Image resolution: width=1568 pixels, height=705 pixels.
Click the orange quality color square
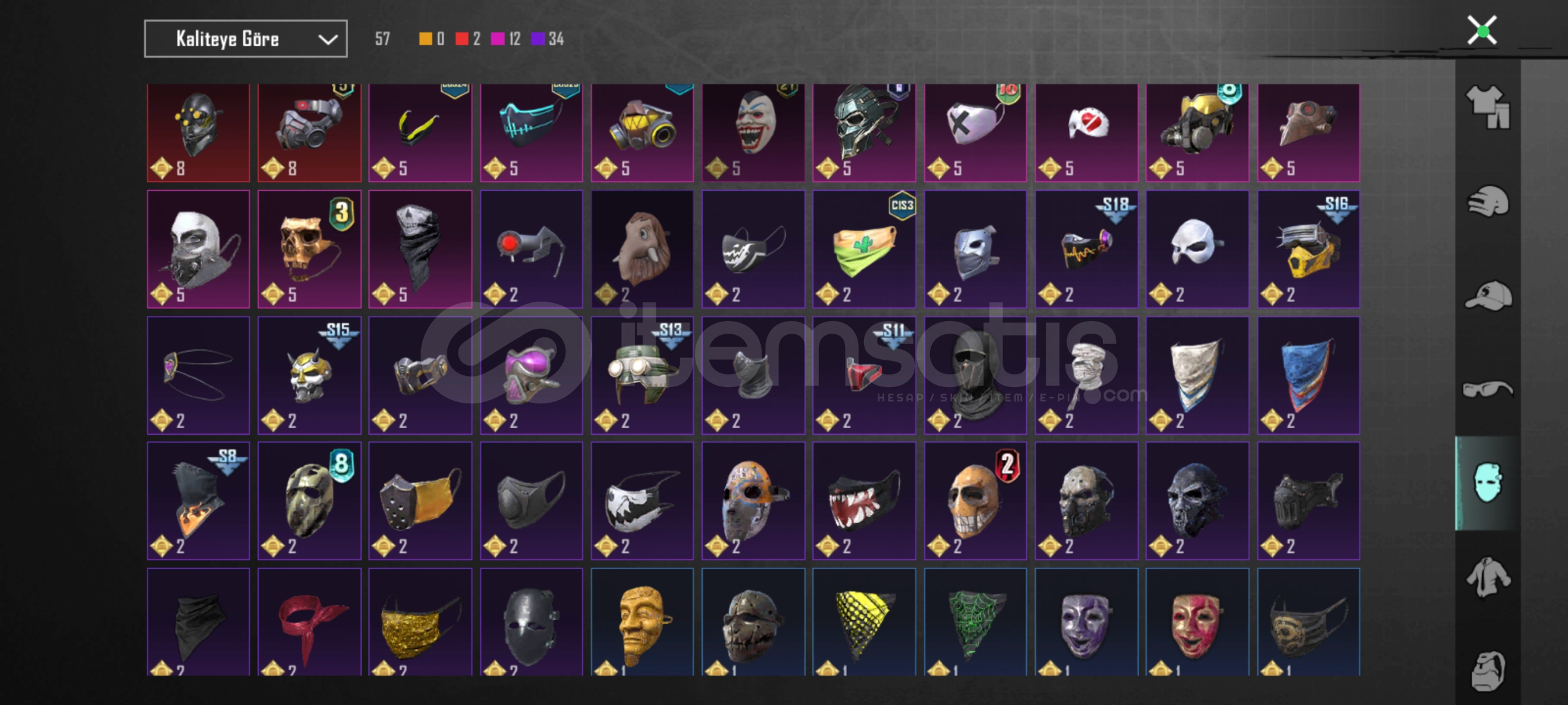point(425,39)
